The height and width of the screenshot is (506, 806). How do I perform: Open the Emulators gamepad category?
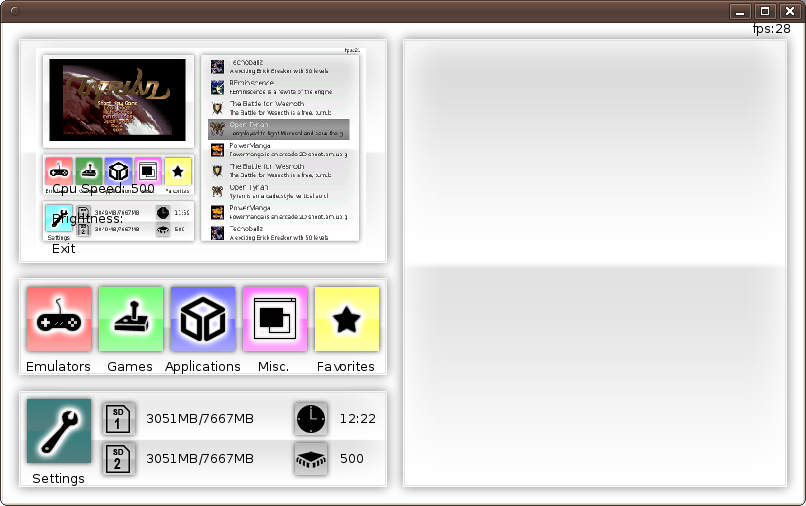[59, 320]
